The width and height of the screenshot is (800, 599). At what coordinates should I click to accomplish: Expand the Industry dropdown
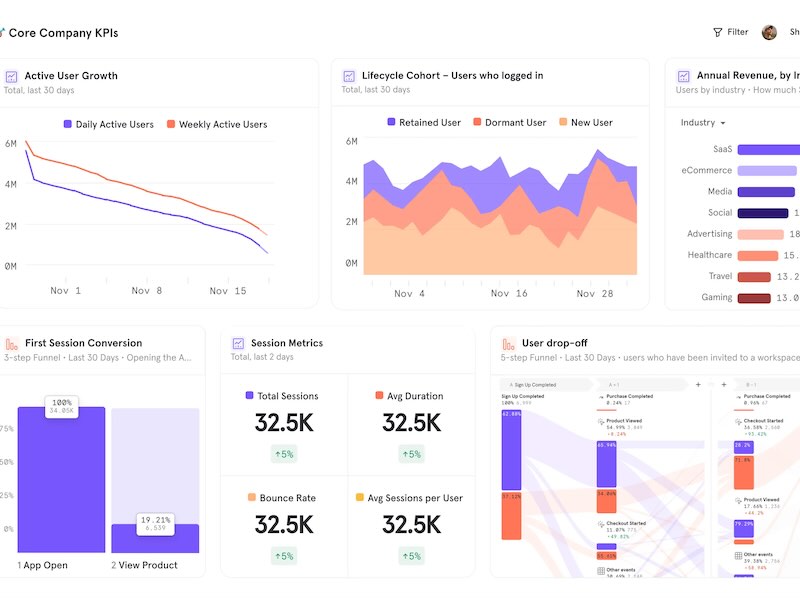704,123
